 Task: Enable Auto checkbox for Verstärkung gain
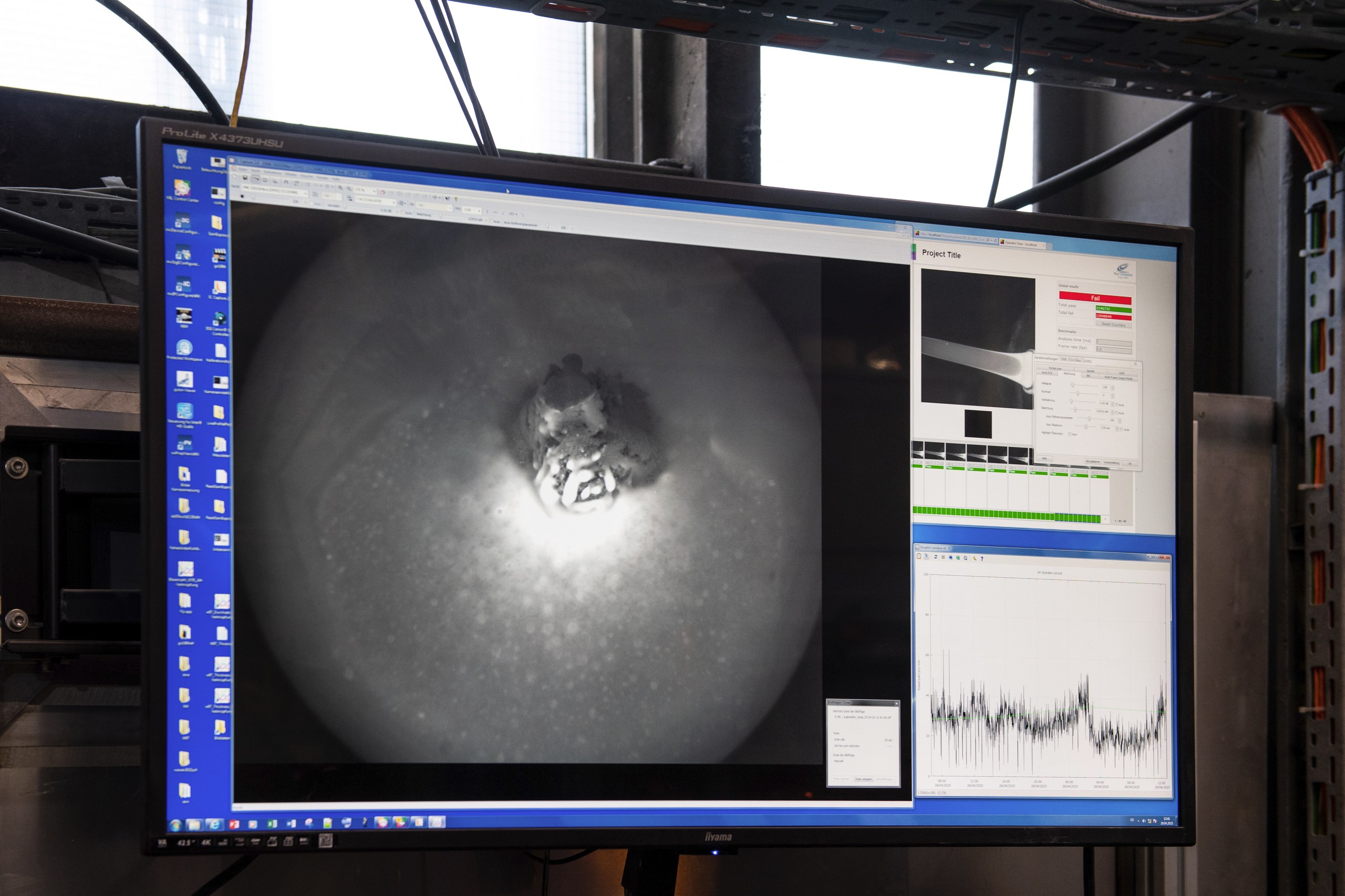(1117, 405)
